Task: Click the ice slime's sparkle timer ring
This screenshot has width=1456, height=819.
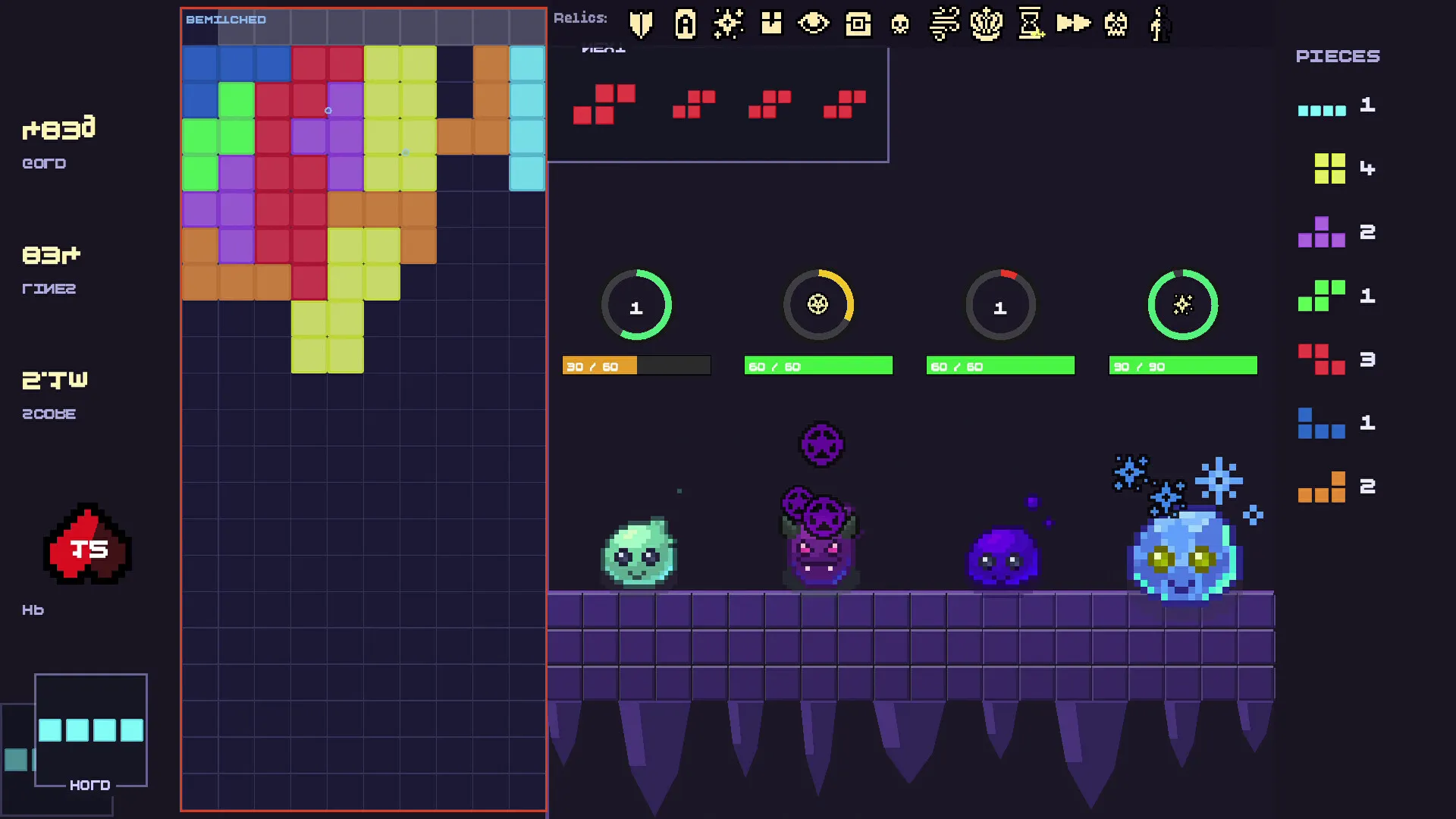Action: tap(1183, 305)
